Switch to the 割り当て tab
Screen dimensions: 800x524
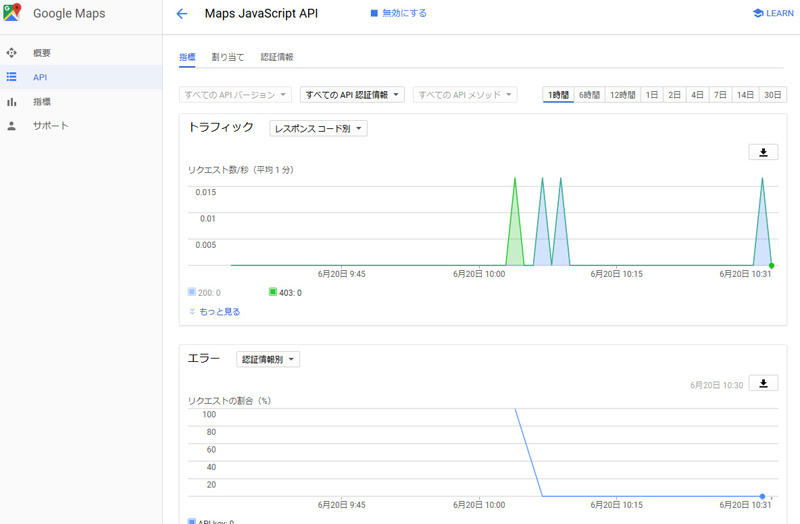click(228, 57)
